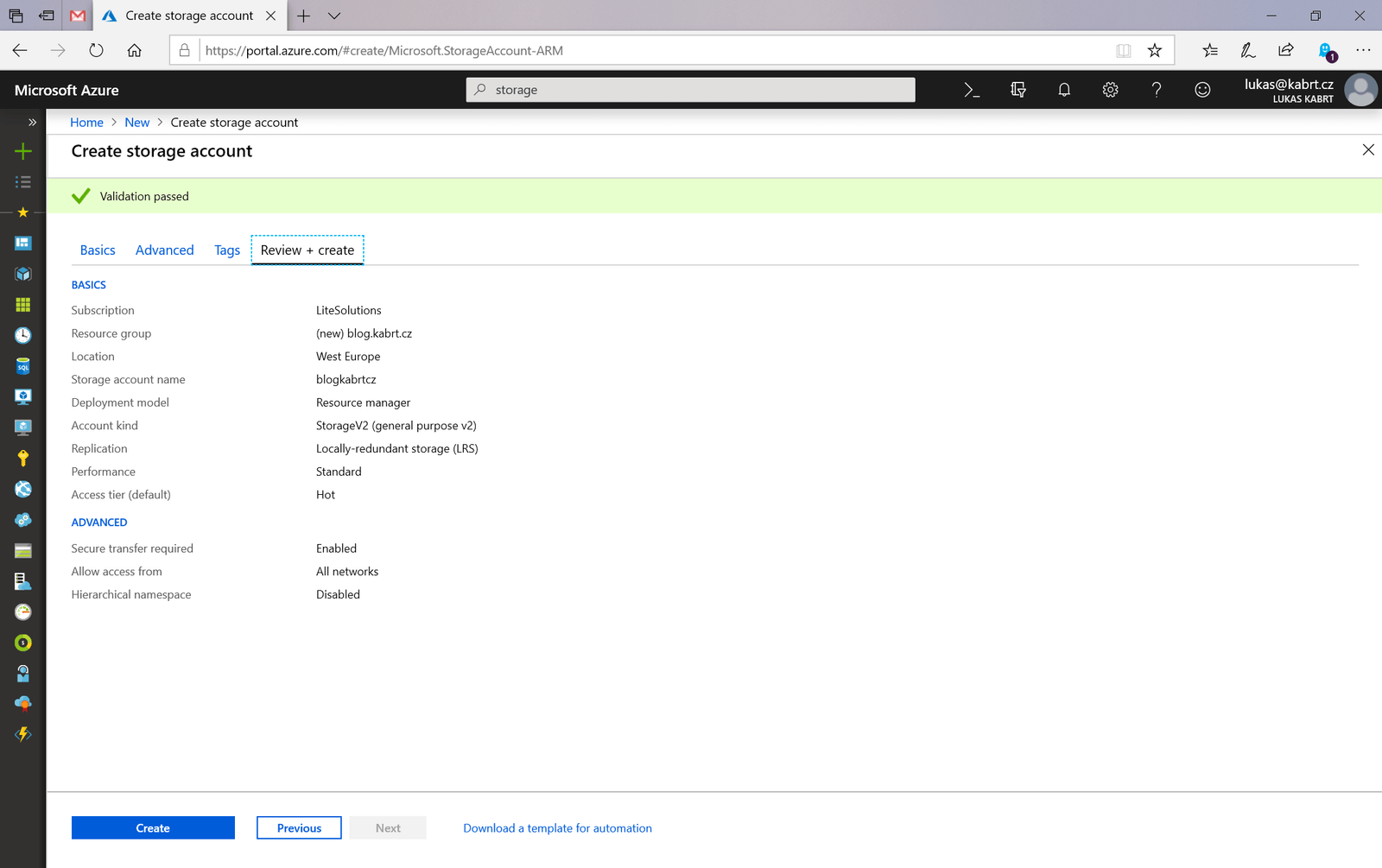Open the Favorites hub icon
This screenshot has height=868, width=1382.
tap(1210, 50)
